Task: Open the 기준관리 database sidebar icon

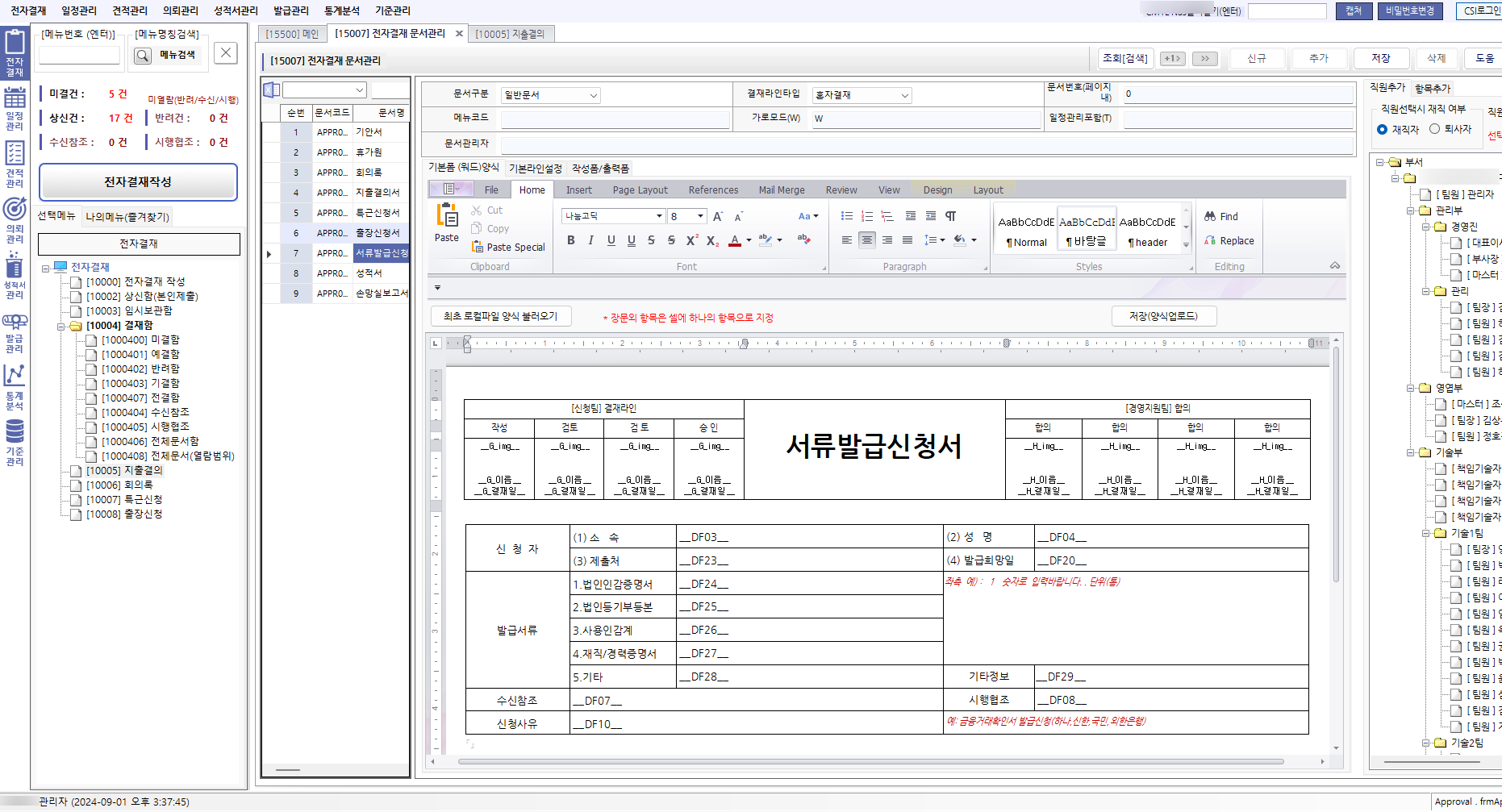Action: tap(15, 443)
